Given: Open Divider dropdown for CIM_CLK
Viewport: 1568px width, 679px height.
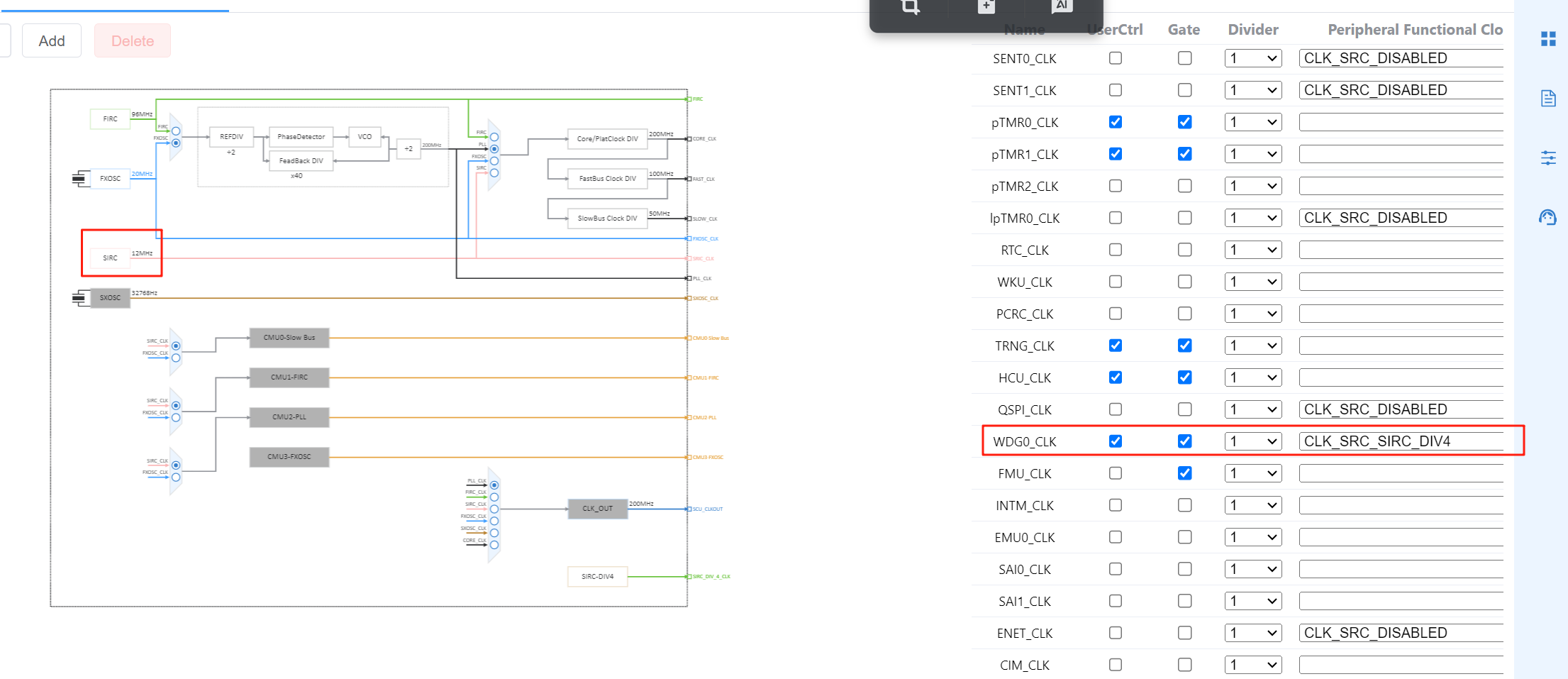Looking at the screenshot, I should pos(1253,665).
